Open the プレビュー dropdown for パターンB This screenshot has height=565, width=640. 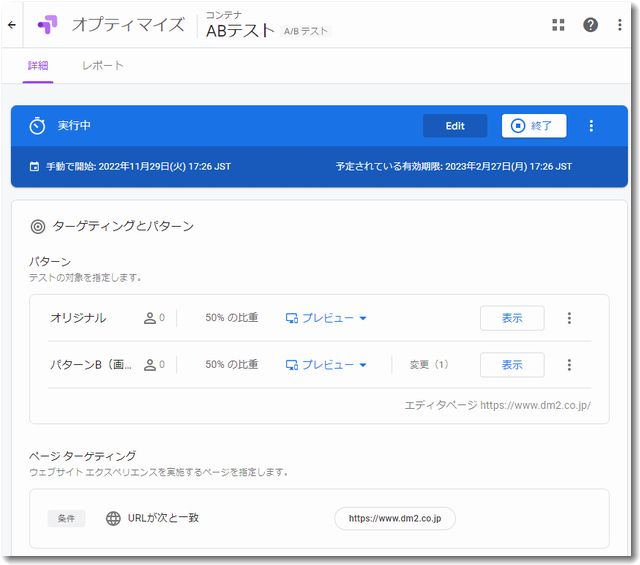point(326,365)
